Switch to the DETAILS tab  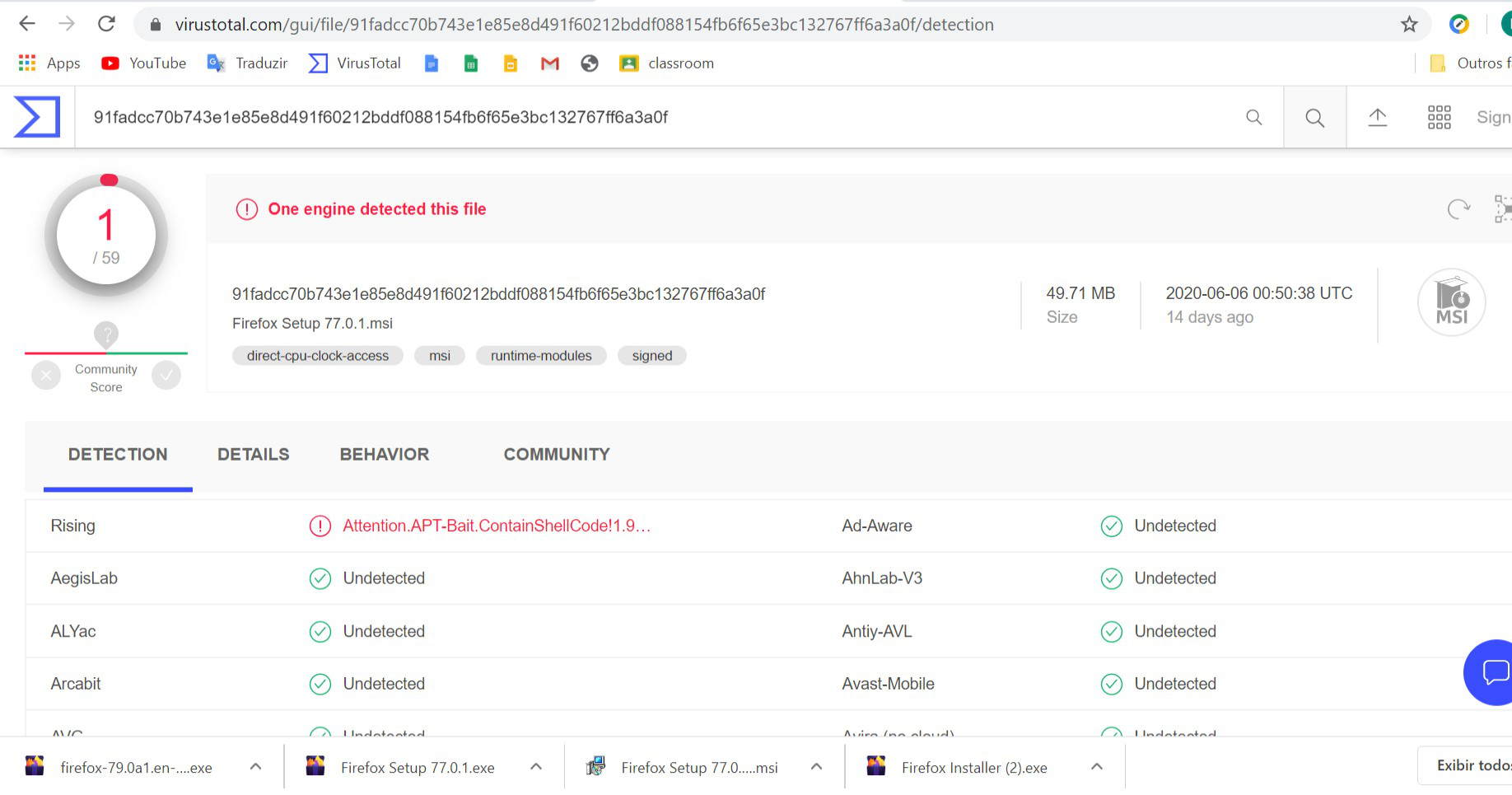click(x=254, y=455)
